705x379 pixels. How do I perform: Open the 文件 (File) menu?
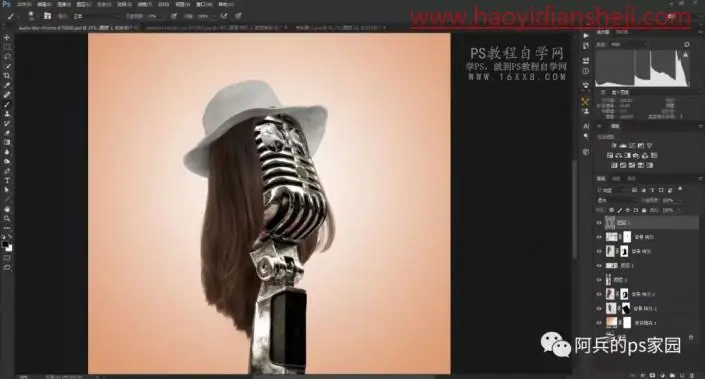[24, 4]
